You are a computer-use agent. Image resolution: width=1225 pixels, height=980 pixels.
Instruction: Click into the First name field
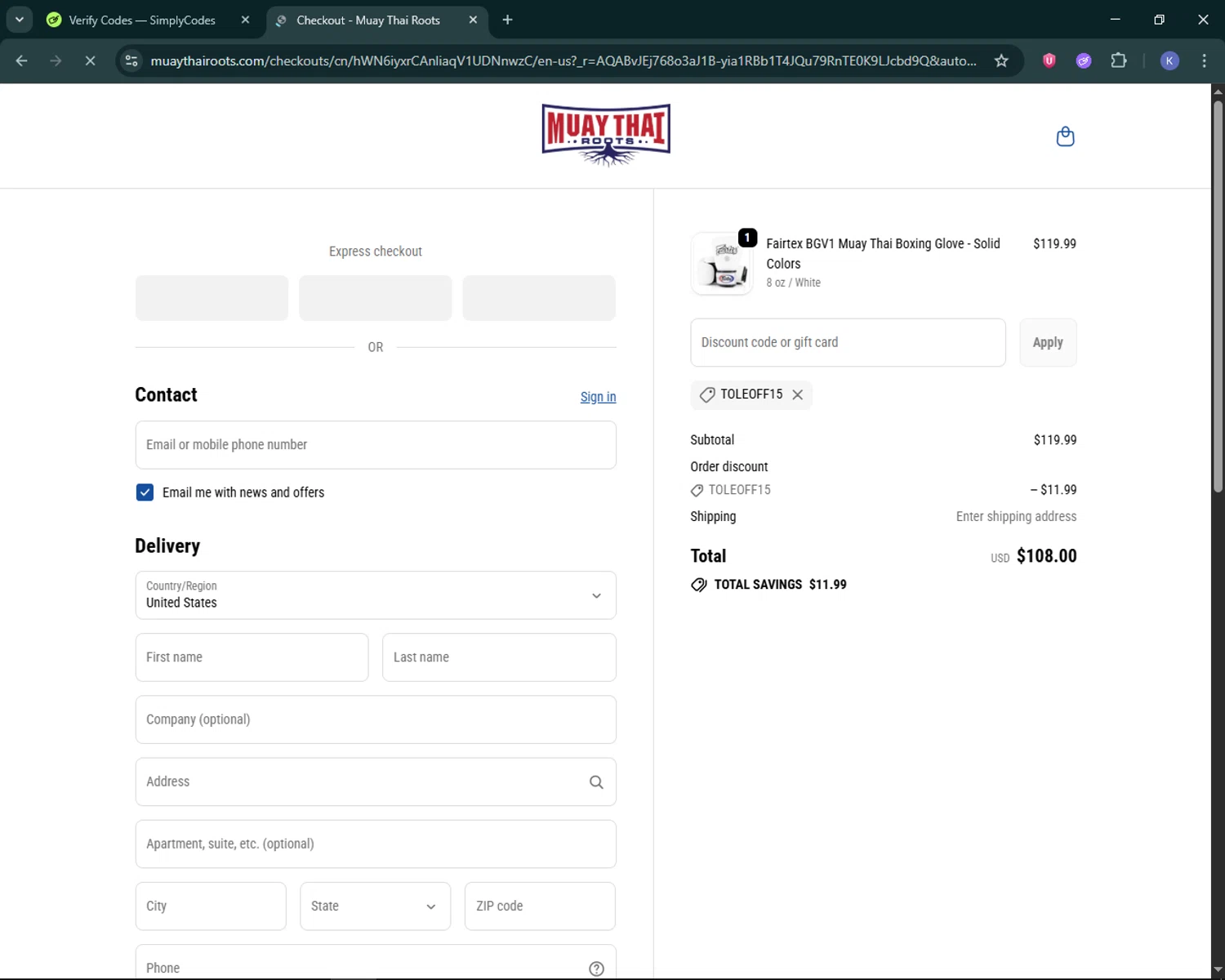click(x=252, y=657)
